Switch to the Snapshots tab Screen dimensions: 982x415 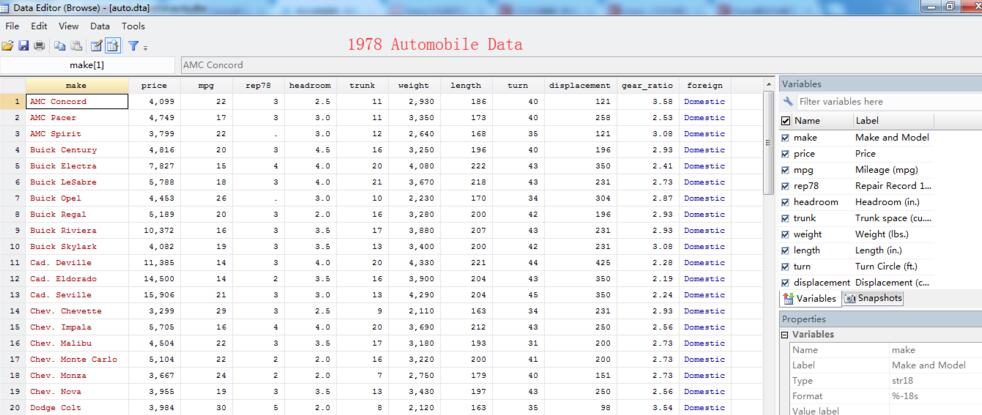(x=873, y=299)
